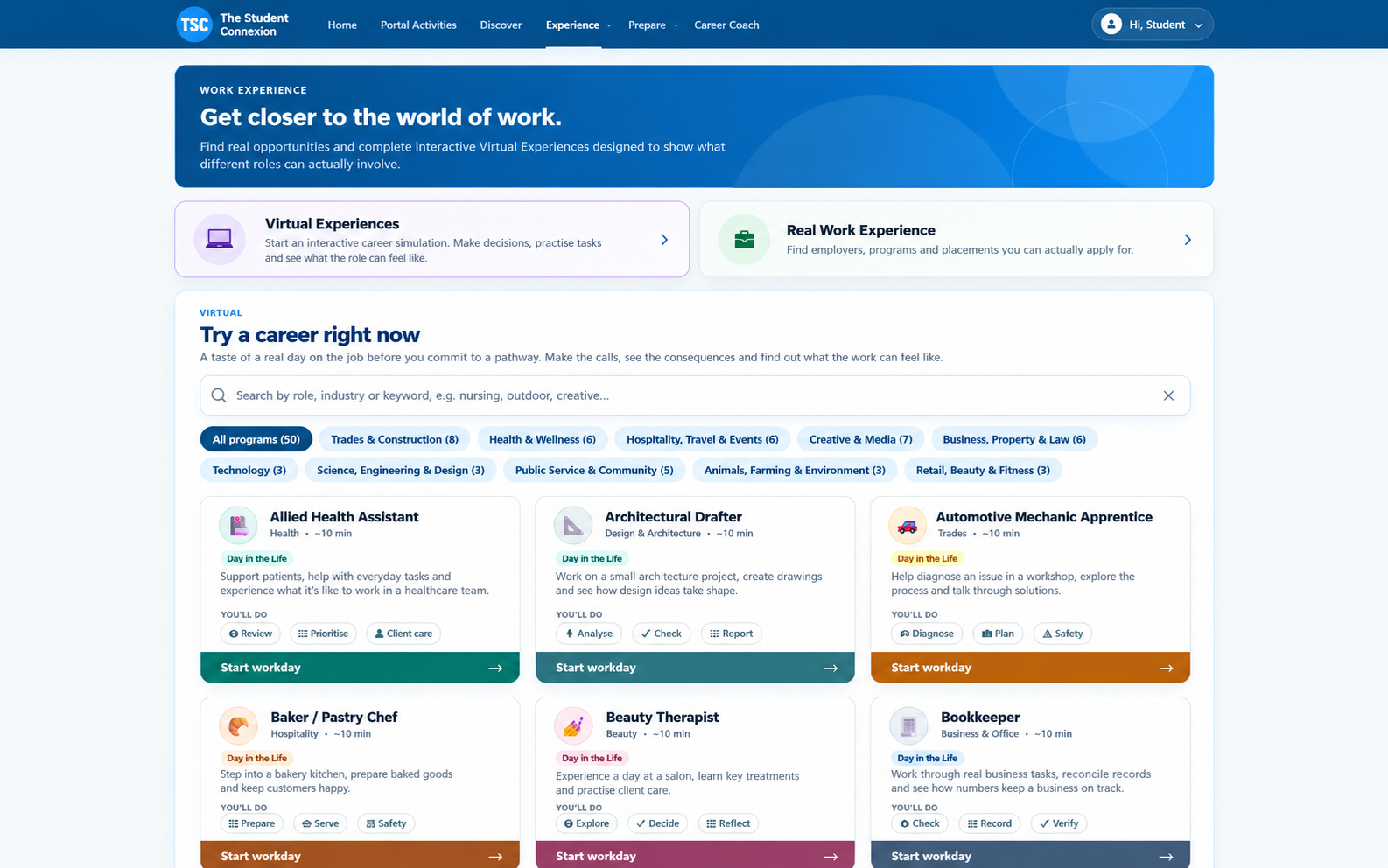
Task: Click arrow on Automotive Mechanic Start workday
Action: pos(1166,668)
